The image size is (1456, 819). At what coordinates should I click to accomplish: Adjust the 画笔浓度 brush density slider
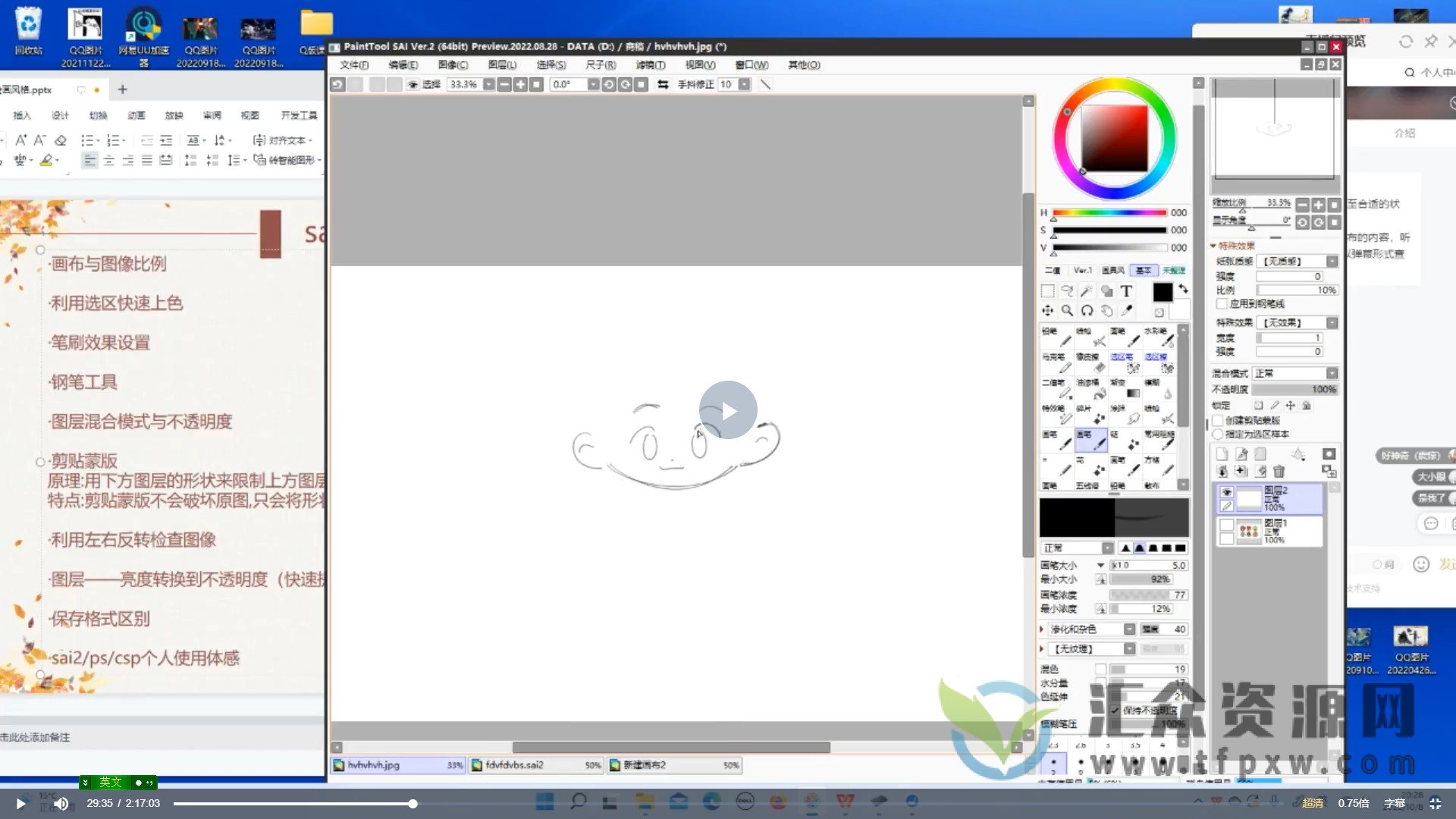coord(1148,595)
